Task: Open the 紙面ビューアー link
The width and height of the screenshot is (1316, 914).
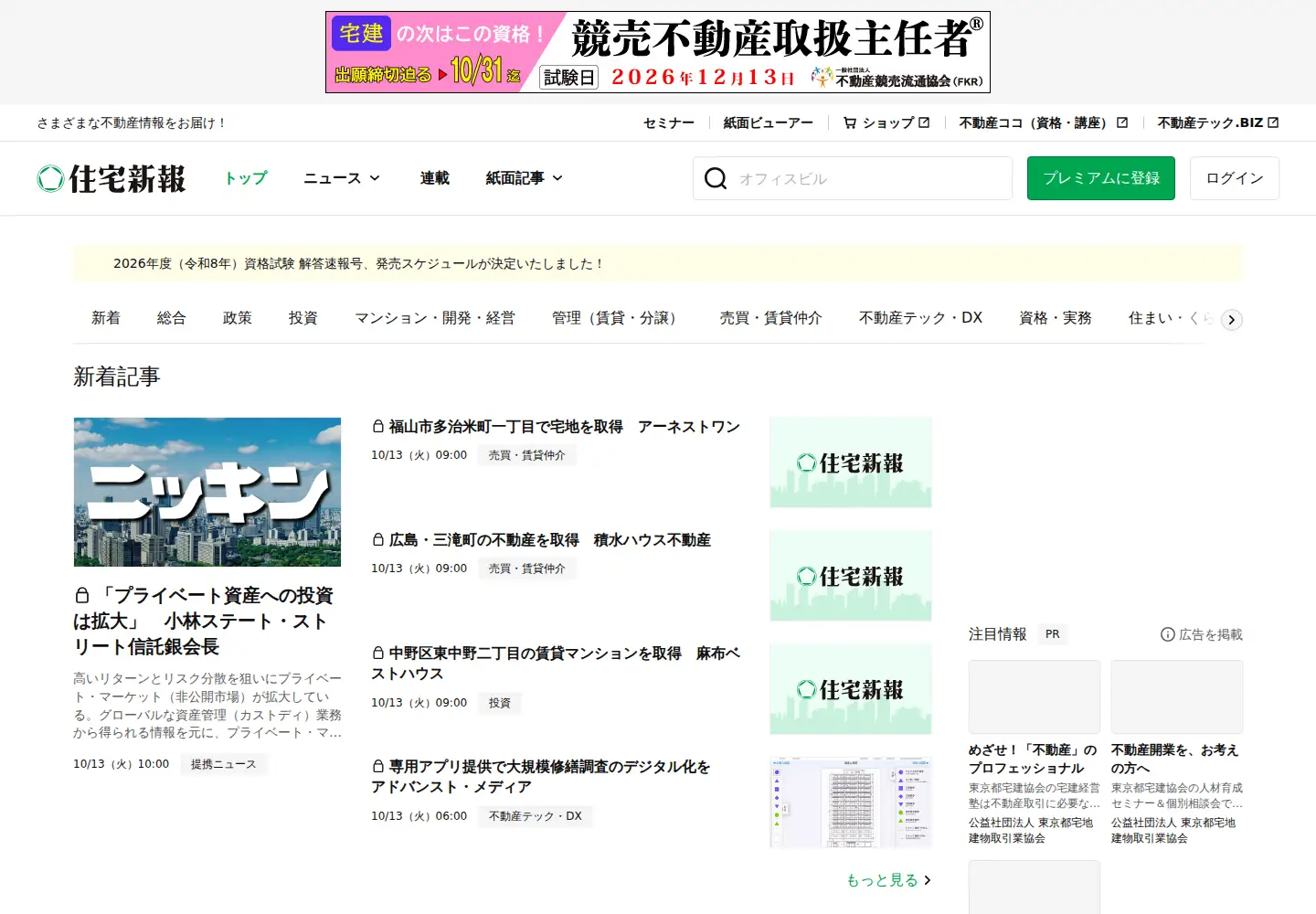Action: coord(769,122)
